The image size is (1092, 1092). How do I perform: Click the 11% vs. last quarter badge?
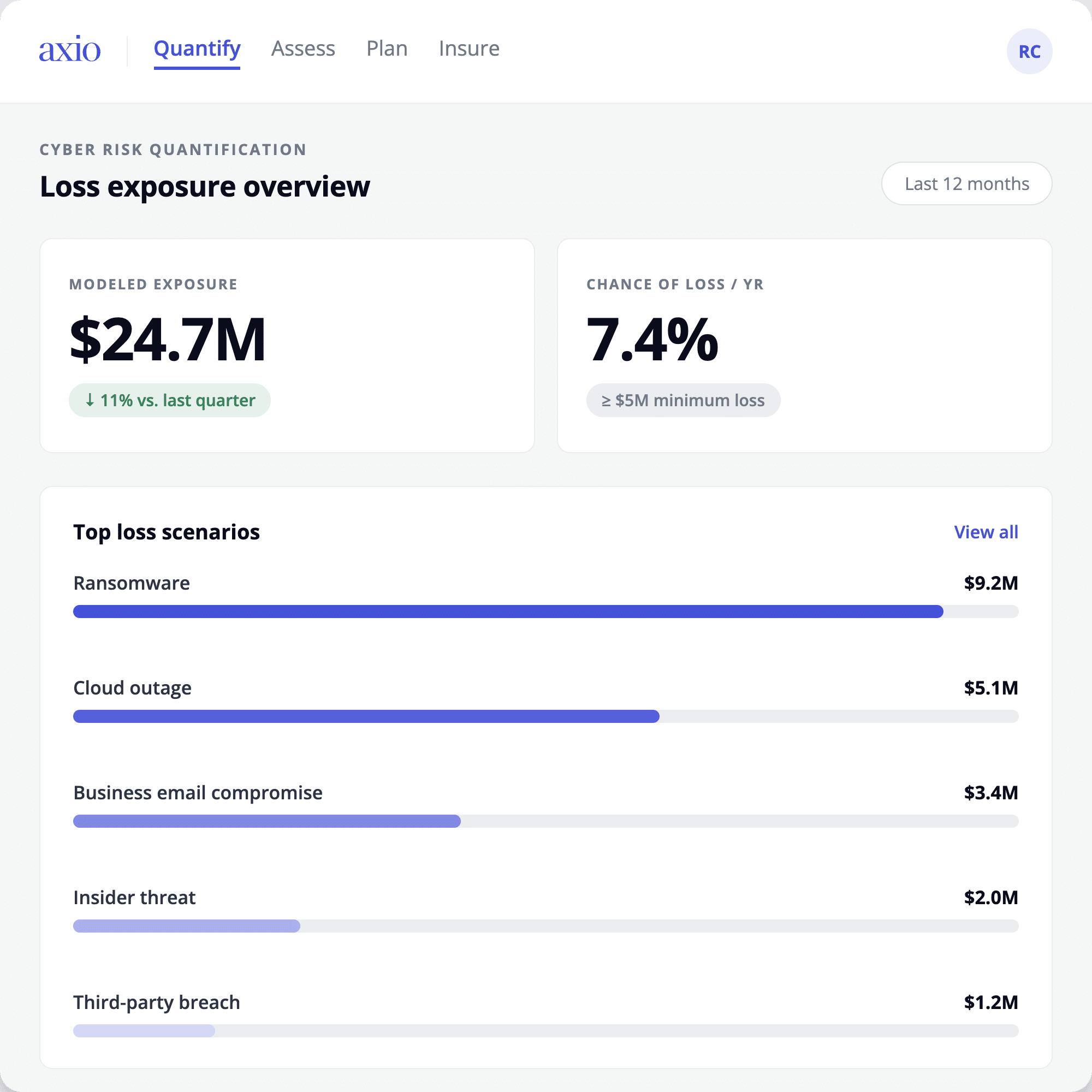tap(170, 400)
